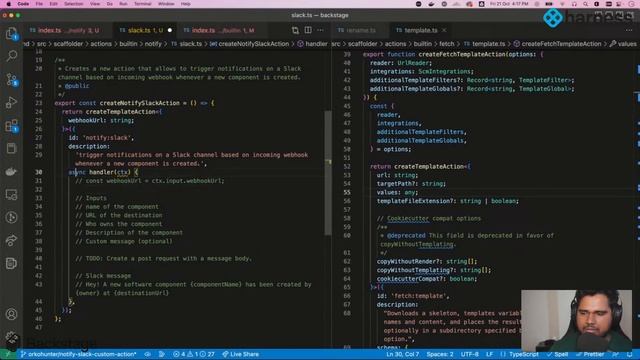Click the 'notify' breadcrumb segment

(153, 44)
